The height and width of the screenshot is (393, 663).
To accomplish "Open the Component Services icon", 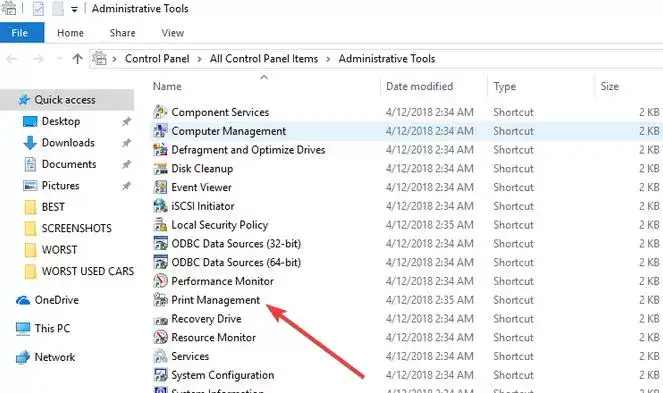I will [160, 112].
